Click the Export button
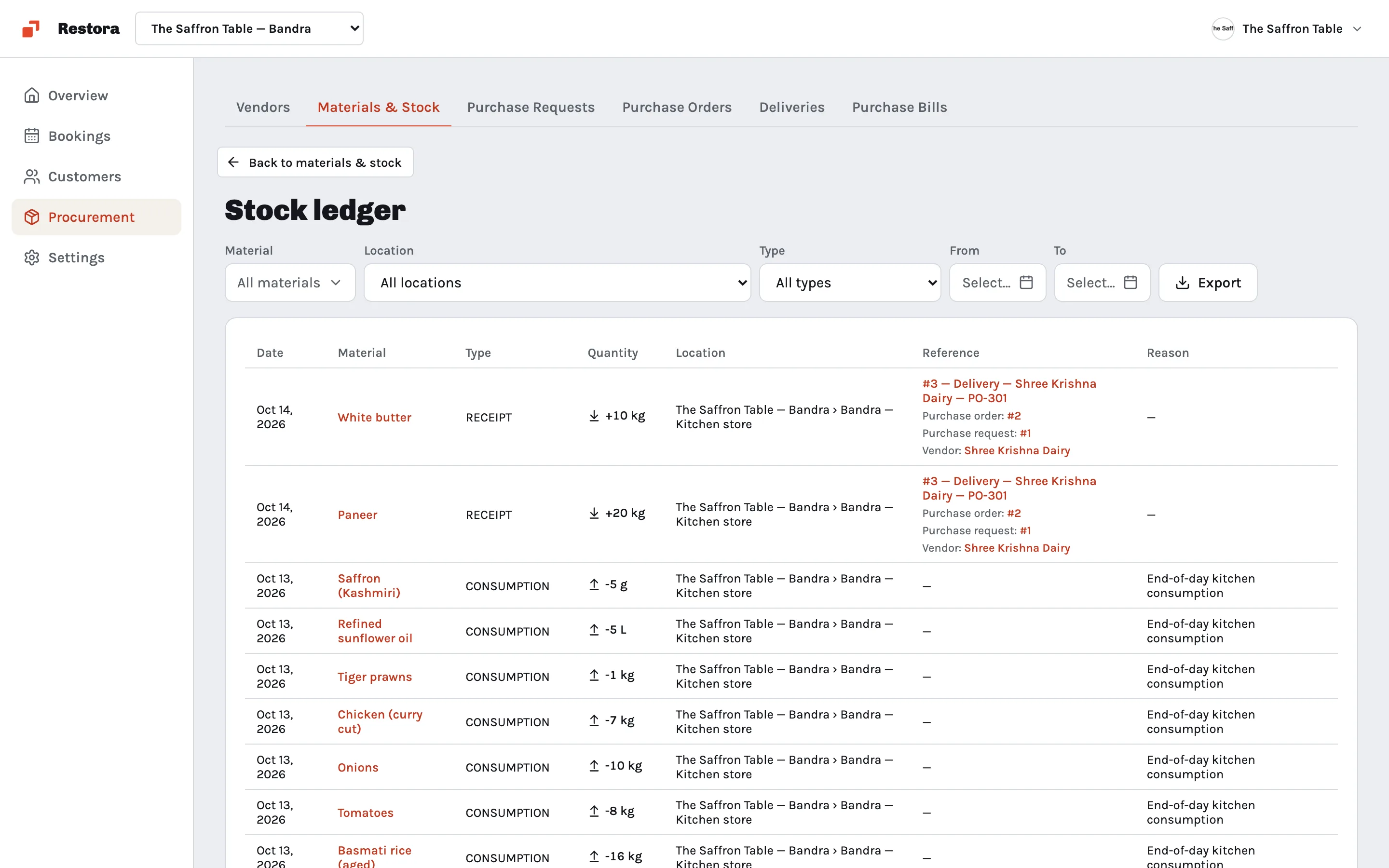 (1208, 283)
